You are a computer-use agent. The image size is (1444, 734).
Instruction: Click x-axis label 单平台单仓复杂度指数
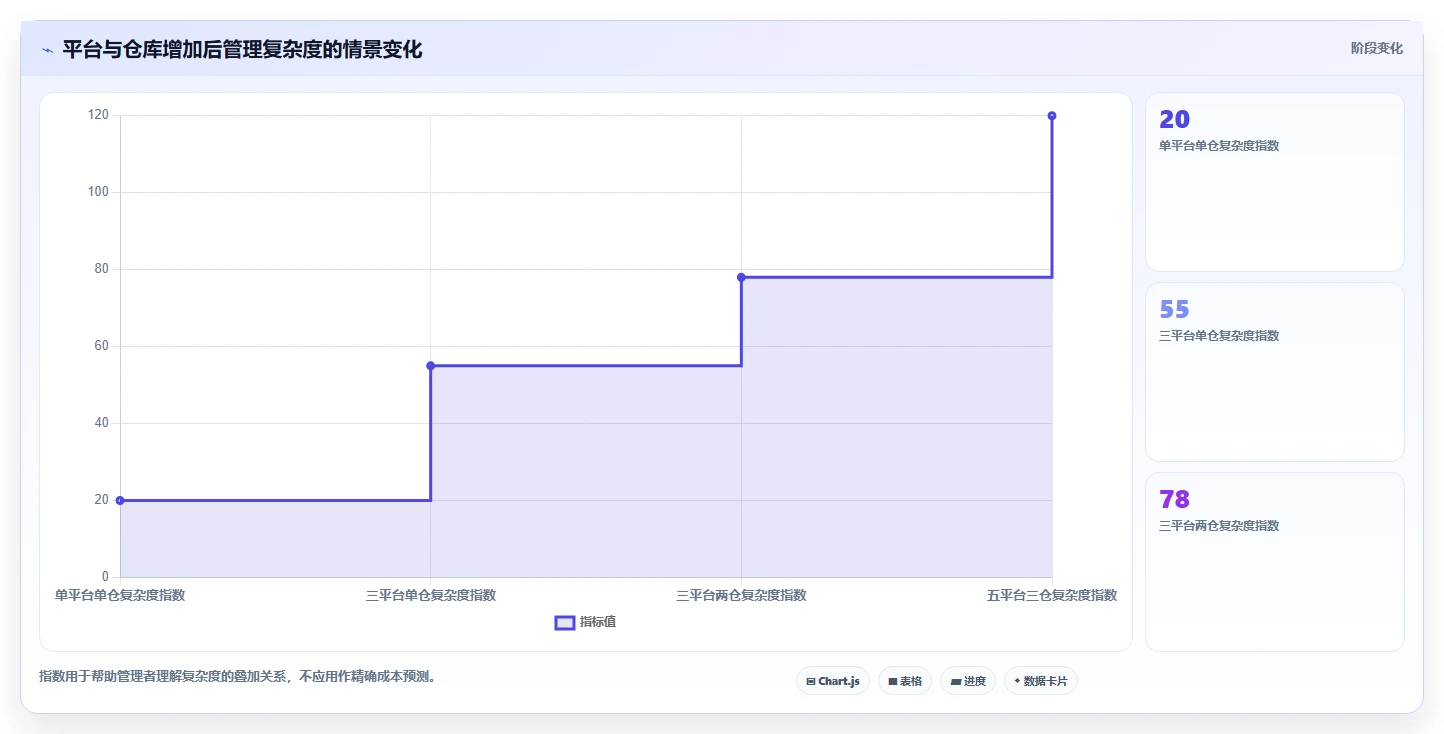[x=120, y=595]
